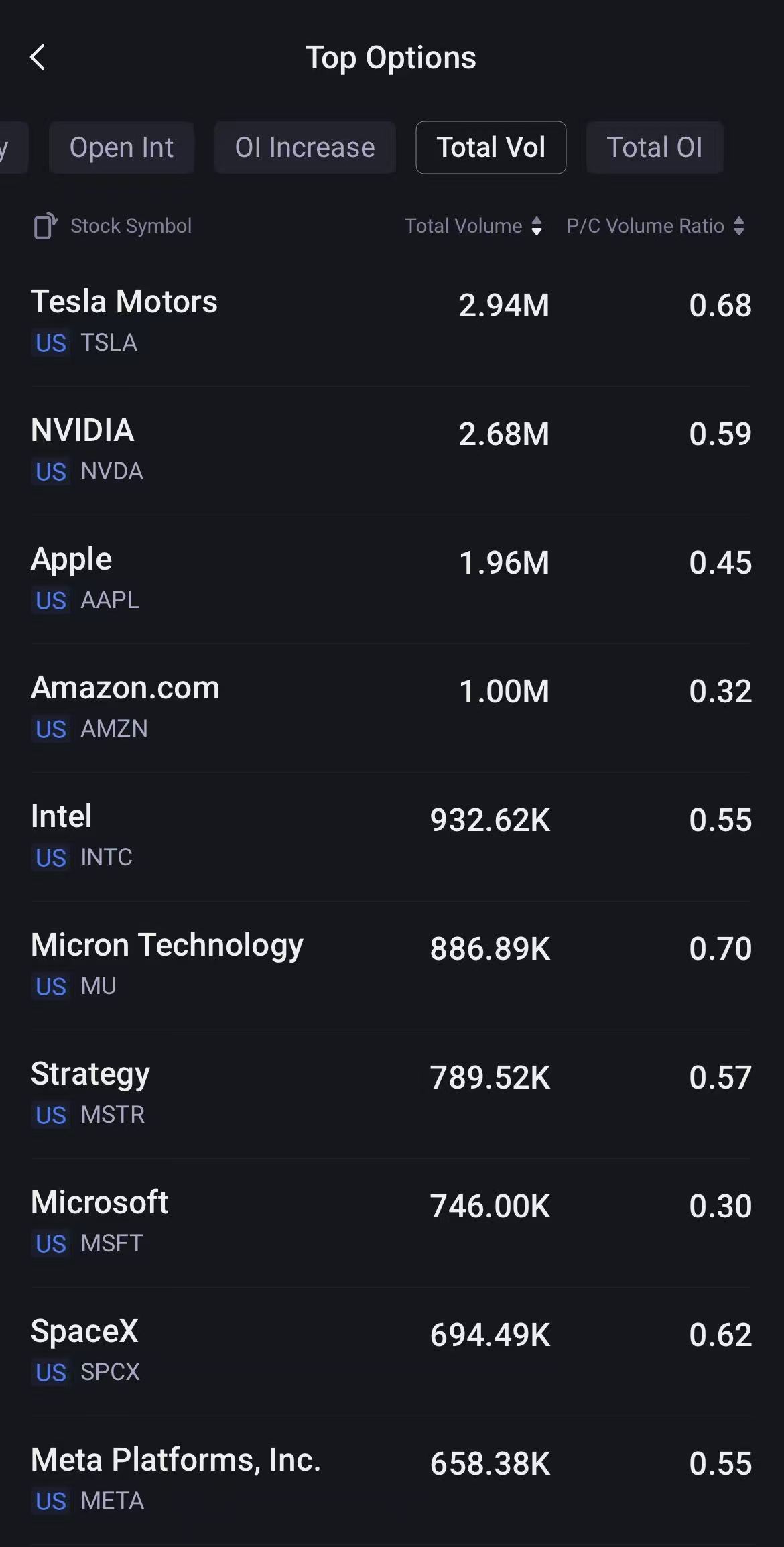Click the Stock Symbol column header
The width and height of the screenshot is (784, 1547).
point(131,226)
